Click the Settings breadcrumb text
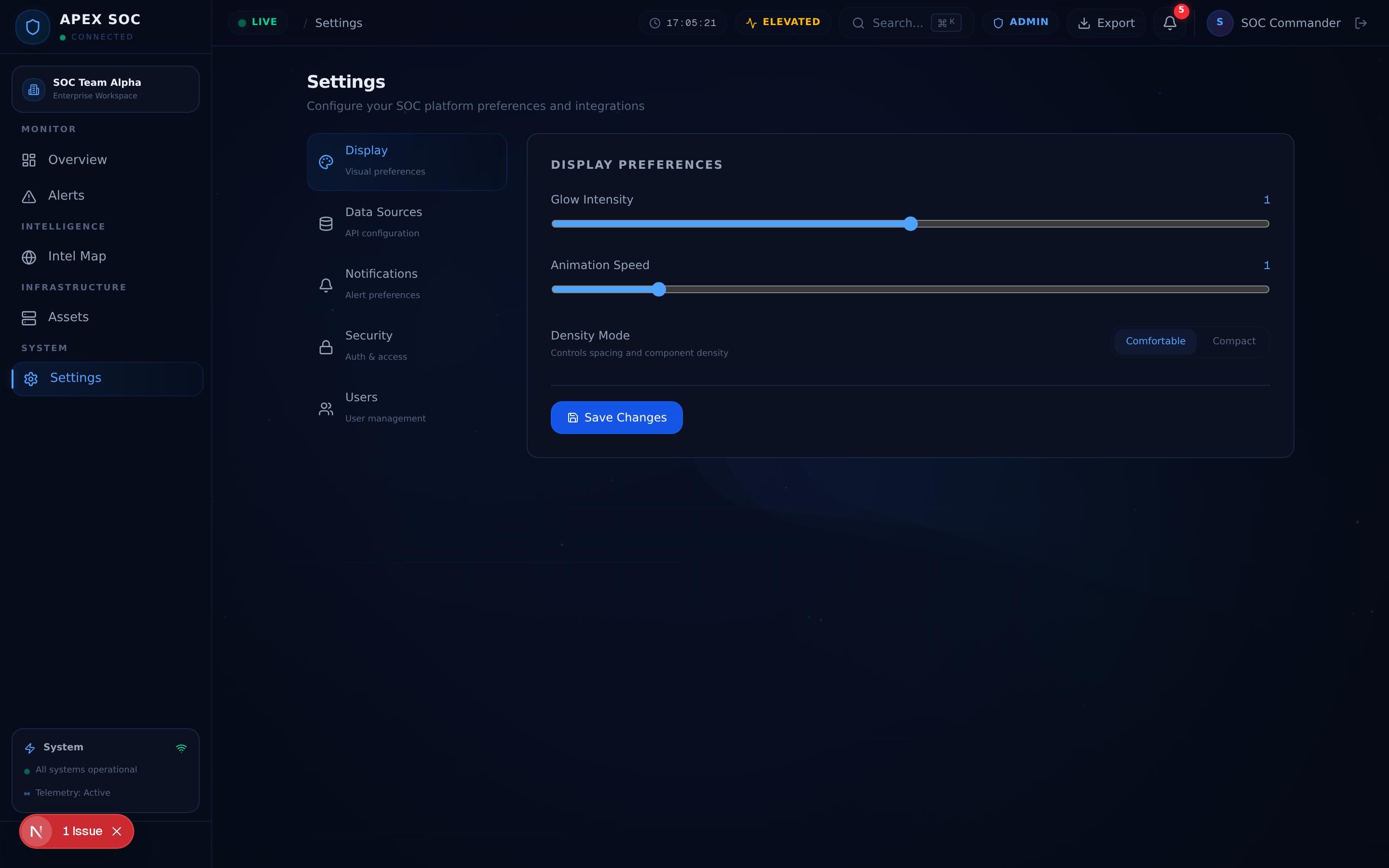Screen dimensions: 1389x868 339,23
